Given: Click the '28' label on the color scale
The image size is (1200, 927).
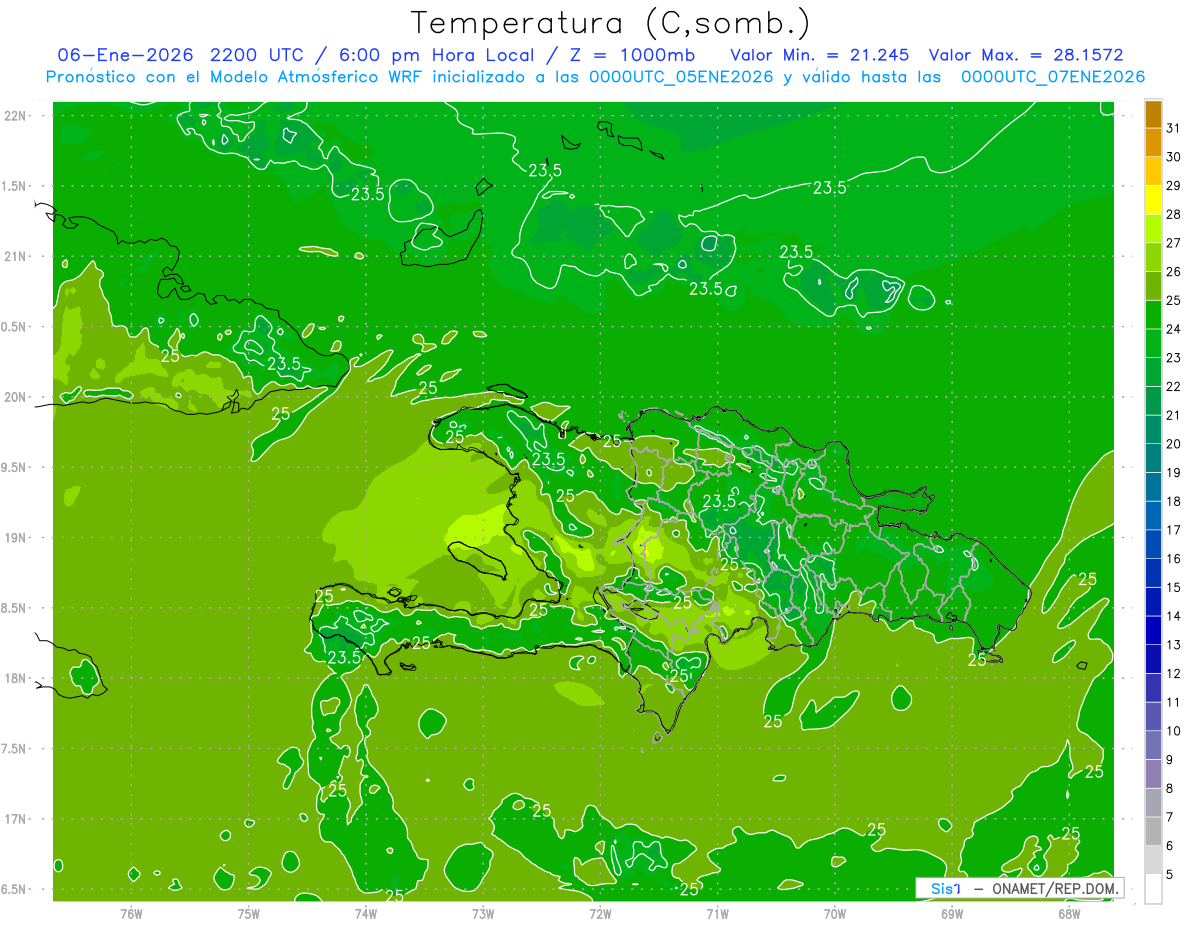Looking at the screenshot, I should (x=1174, y=214).
